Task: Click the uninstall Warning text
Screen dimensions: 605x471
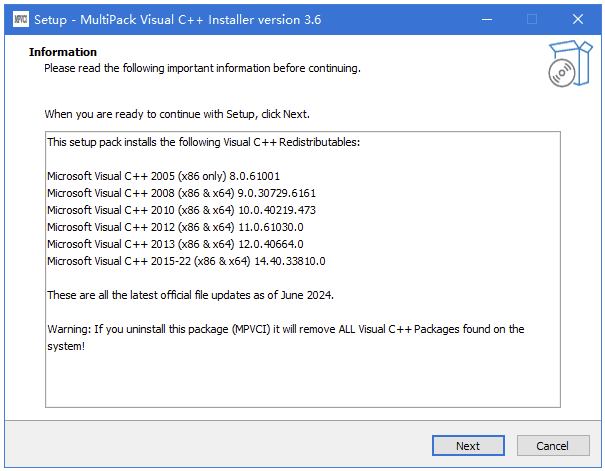Action: click(x=285, y=329)
